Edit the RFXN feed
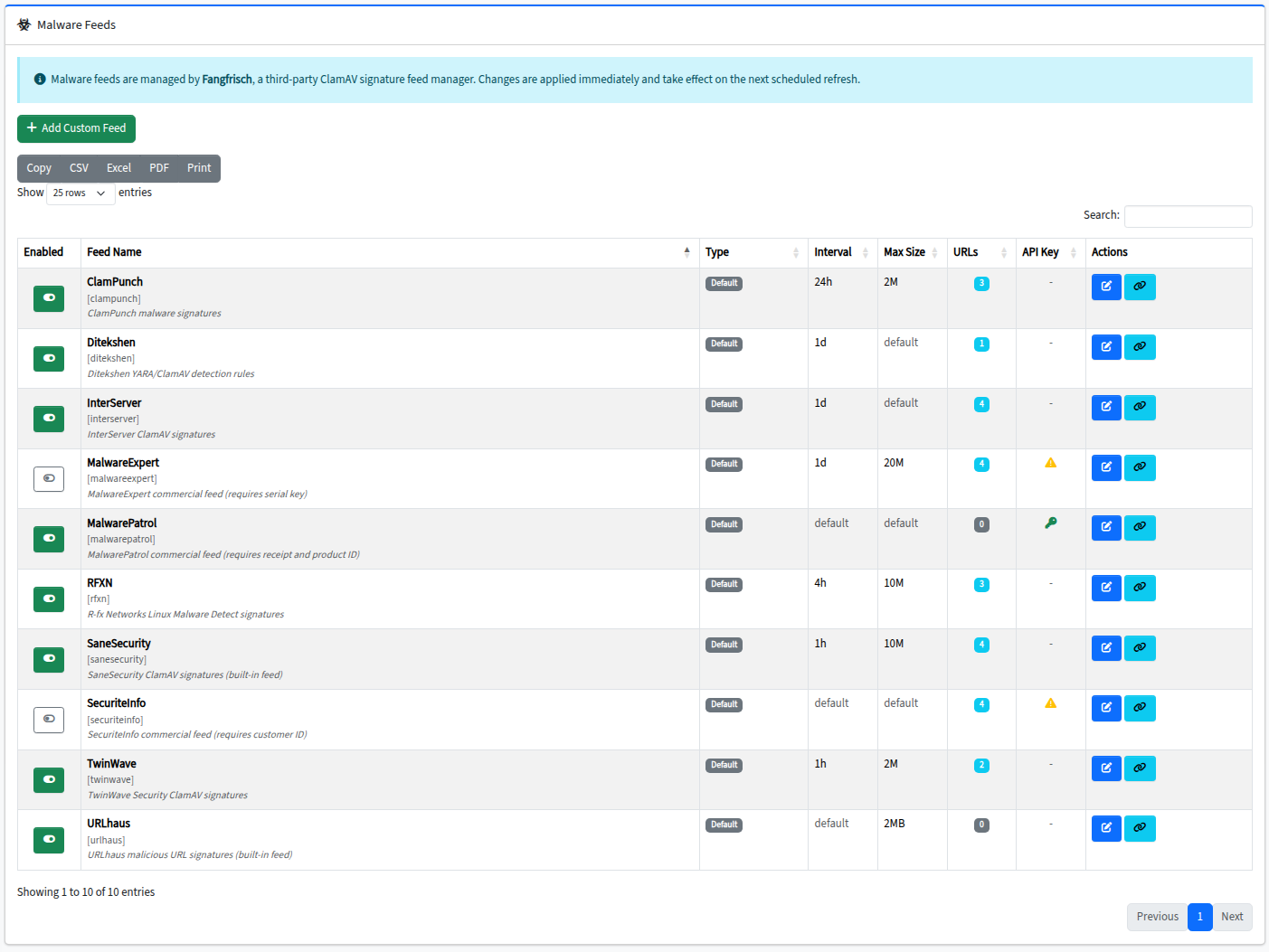This screenshot has width=1269, height=952. point(1106,588)
